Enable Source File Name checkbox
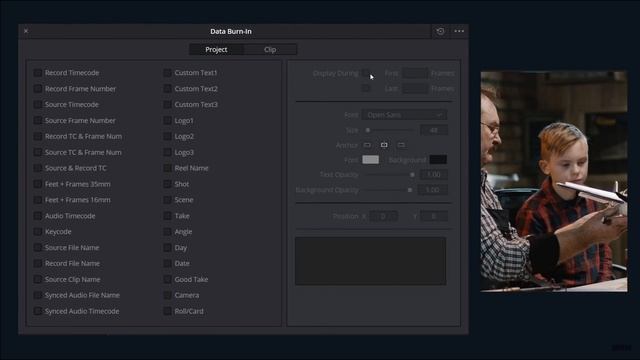The height and width of the screenshot is (360, 640). 38,248
